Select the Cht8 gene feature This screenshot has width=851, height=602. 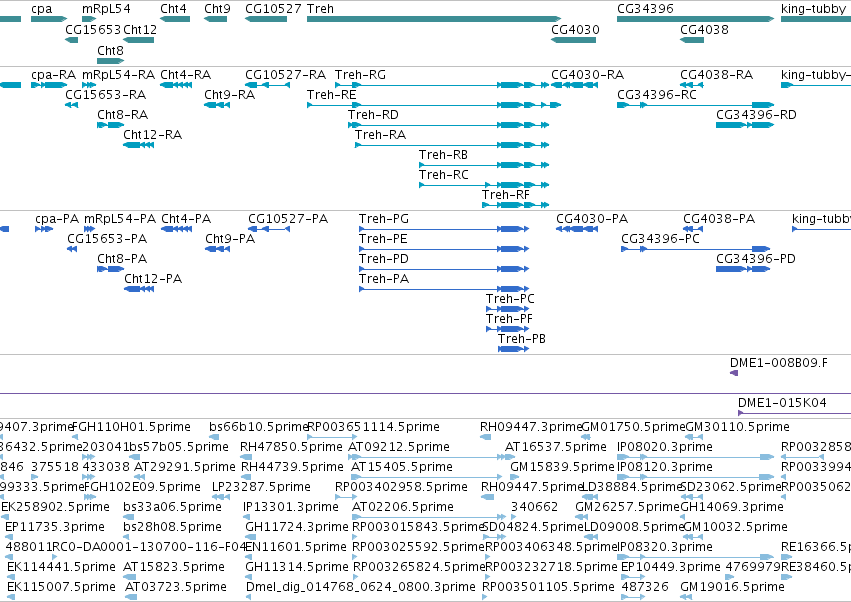pos(111,61)
